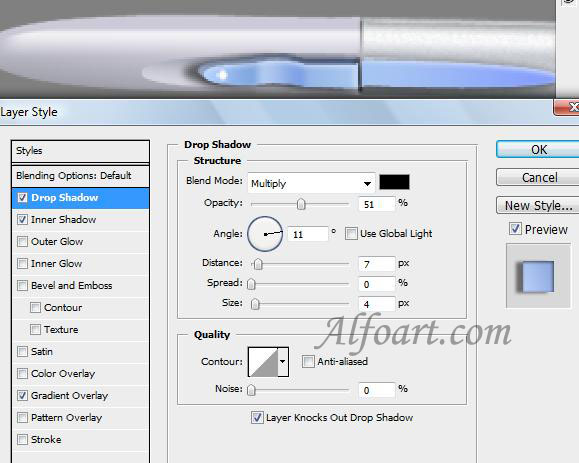
Task: Open the Satin settings row
Action: (x=80, y=351)
